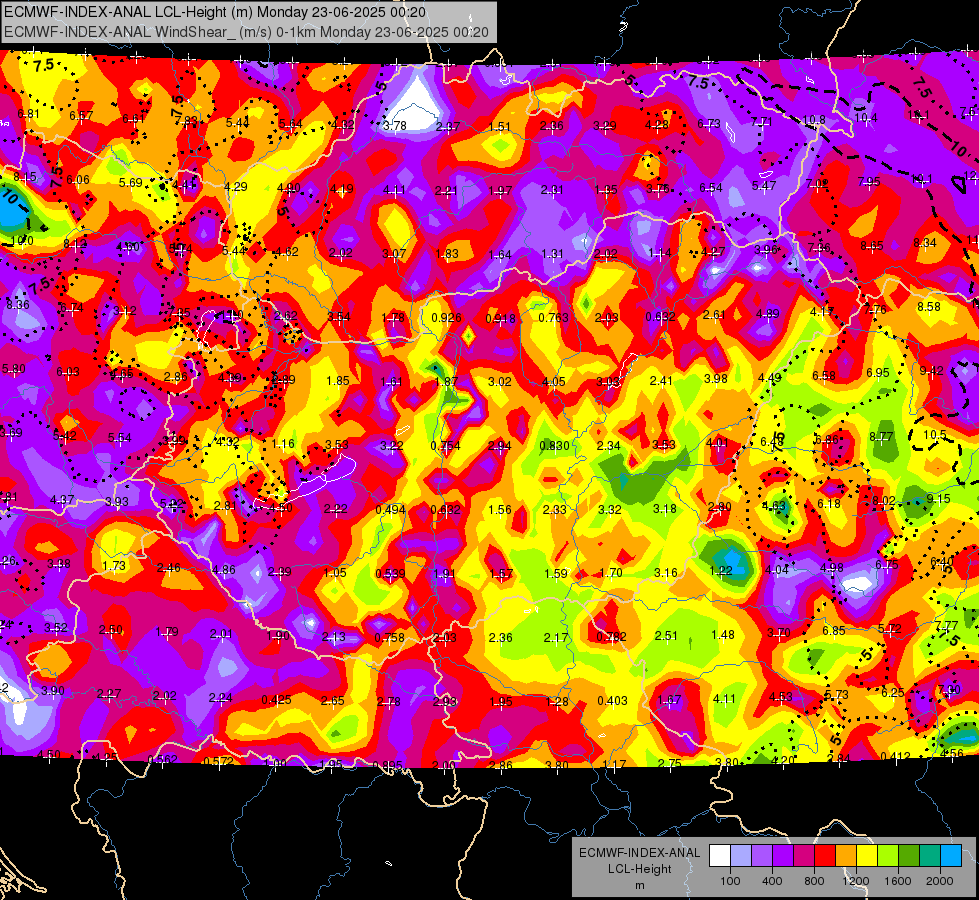The image size is (979, 900).
Task: Click the legend title ECMWF-INDEX-ANAL
Action: (x=639, y=853)
